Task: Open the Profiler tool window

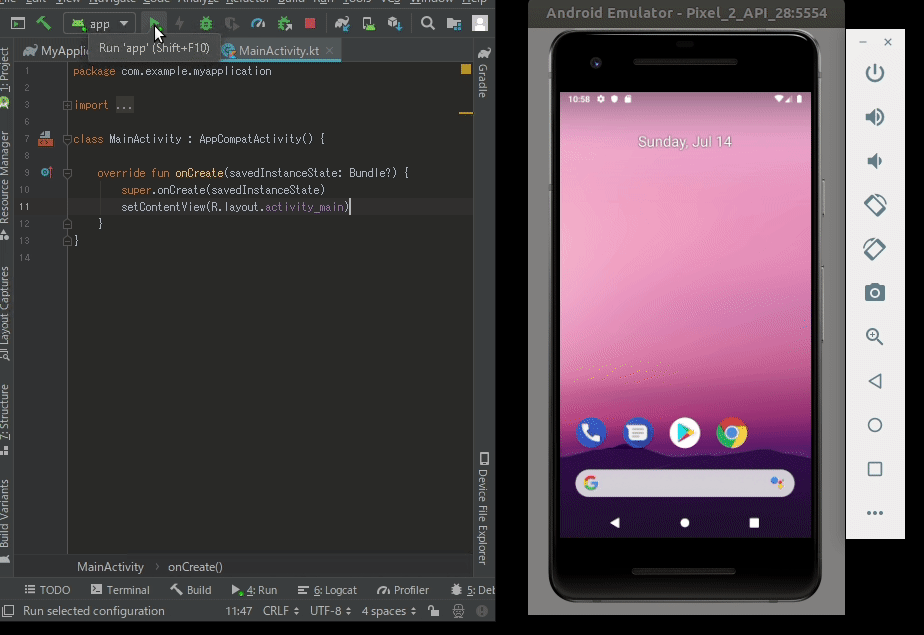Action: pos(403,590)
